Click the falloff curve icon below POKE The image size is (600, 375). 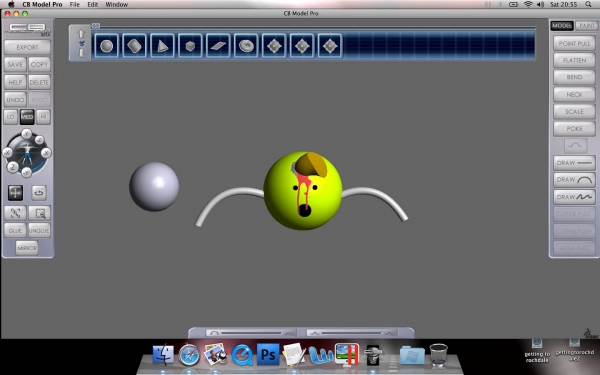[x=575, y=145]
